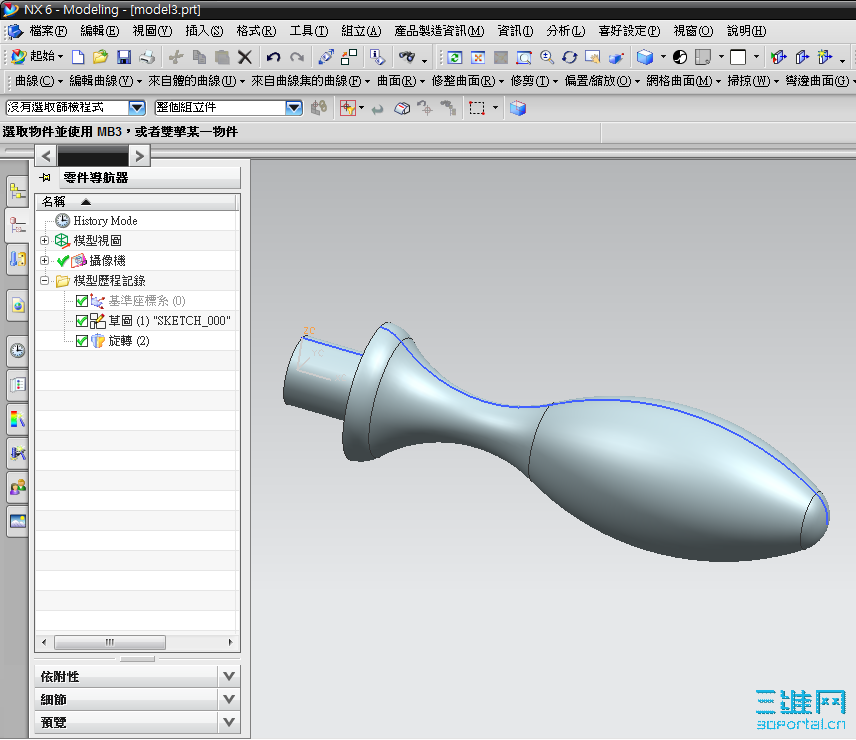Click the binoculars find icon

(407, 57)
